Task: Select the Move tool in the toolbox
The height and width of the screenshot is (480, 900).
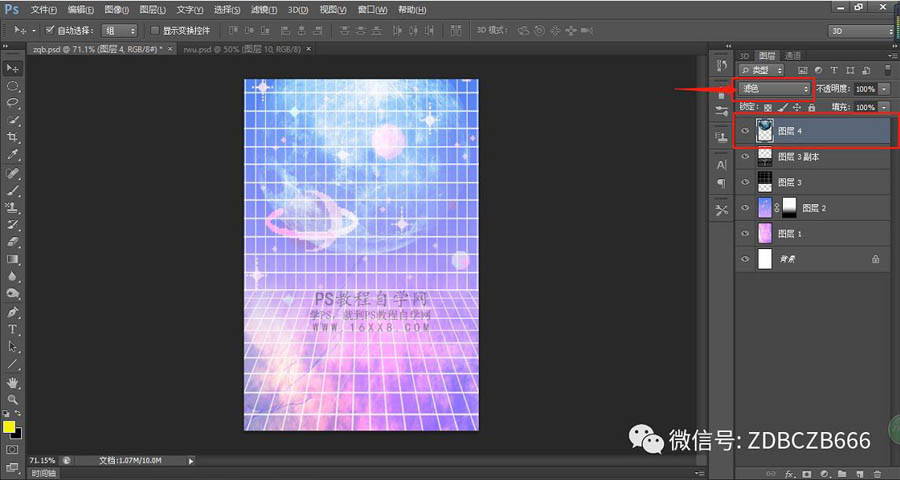Action: pos(14,68)
